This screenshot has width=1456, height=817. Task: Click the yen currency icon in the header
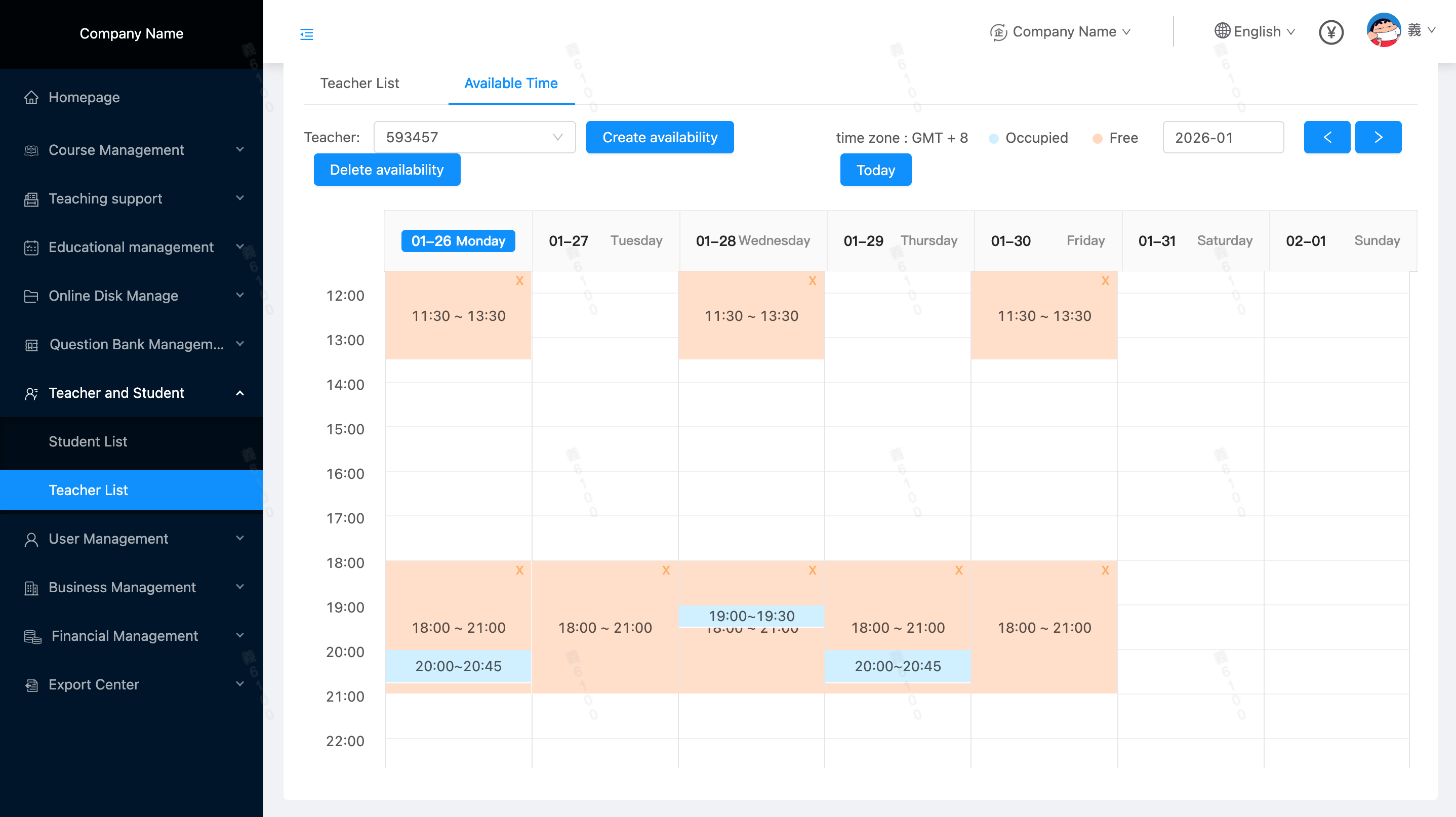point(1330,32)
